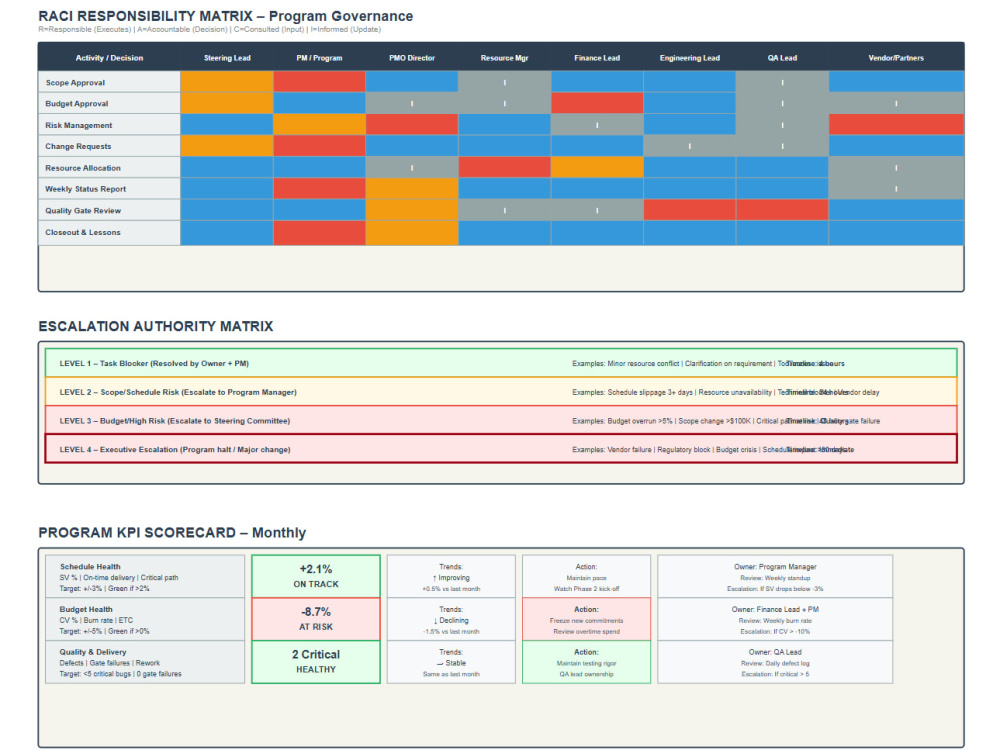Click the Declining trend cell

pos(451,619)
